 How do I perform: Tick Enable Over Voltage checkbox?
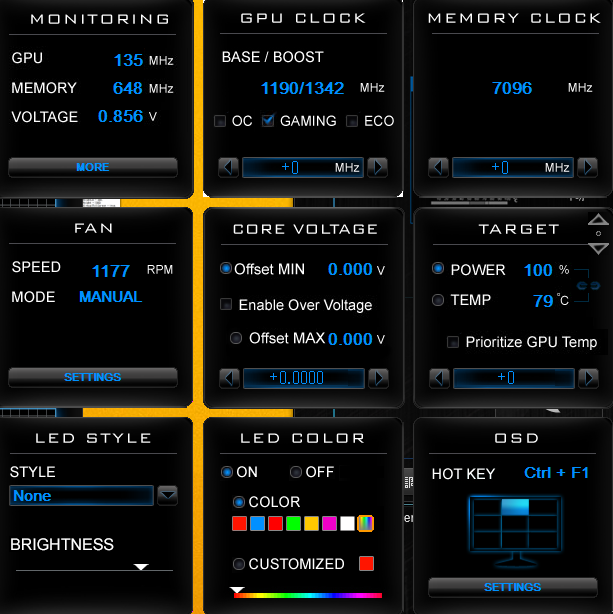click(226, 304)
